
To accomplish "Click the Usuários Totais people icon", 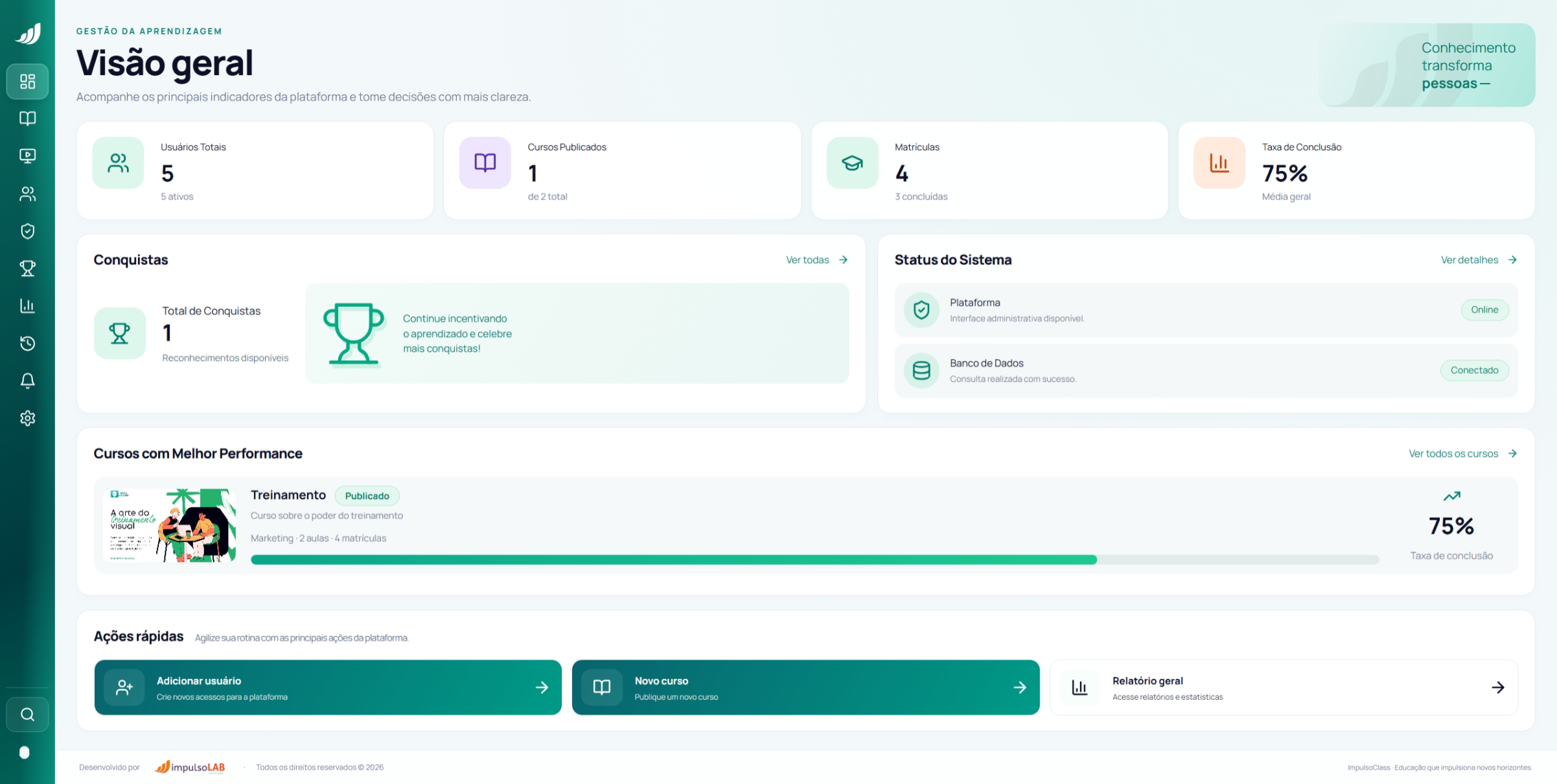I will click(x=118, y=163).
